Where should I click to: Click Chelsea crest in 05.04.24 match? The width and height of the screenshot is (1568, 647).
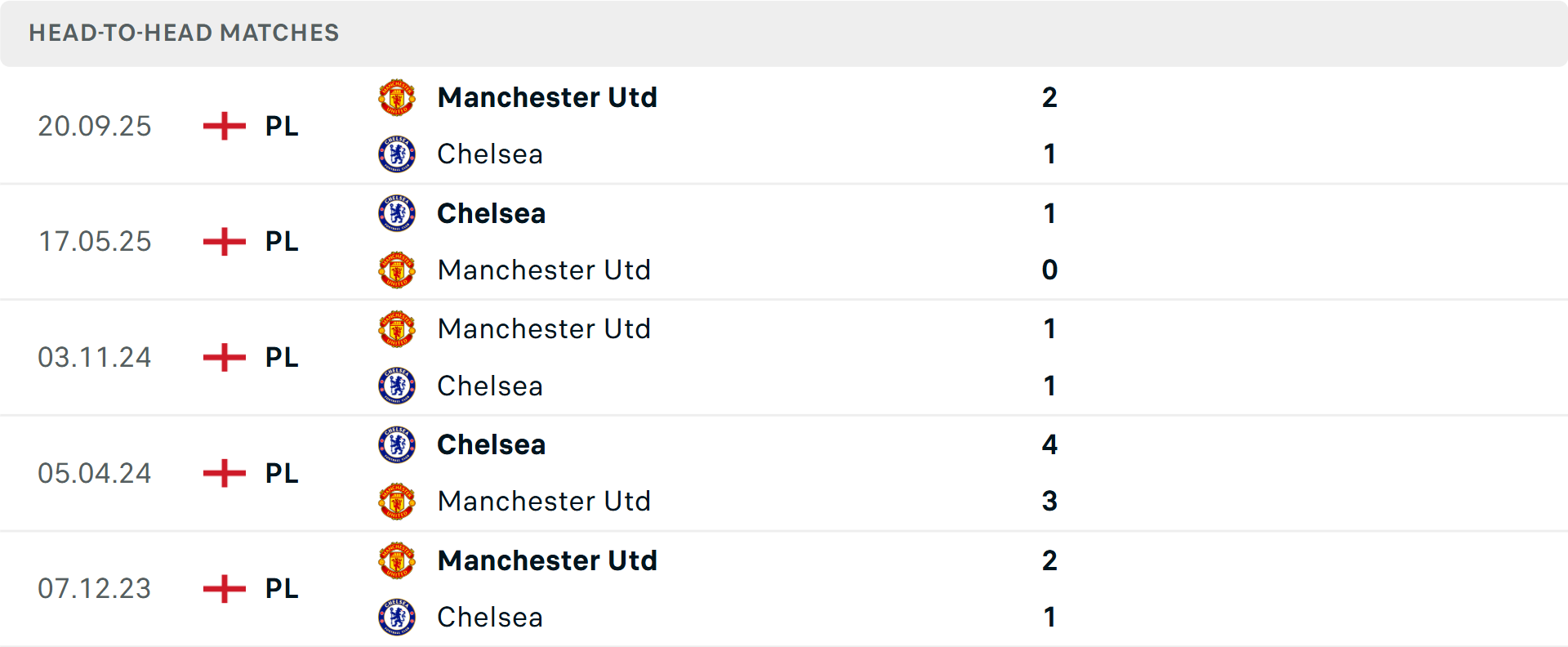tap(397, 444)
